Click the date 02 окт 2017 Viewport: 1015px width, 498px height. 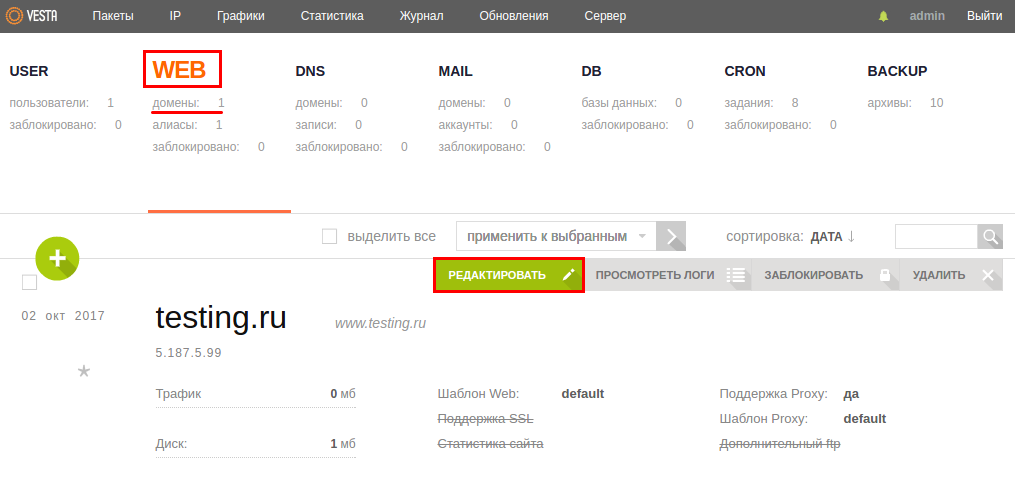coord(63,316)
